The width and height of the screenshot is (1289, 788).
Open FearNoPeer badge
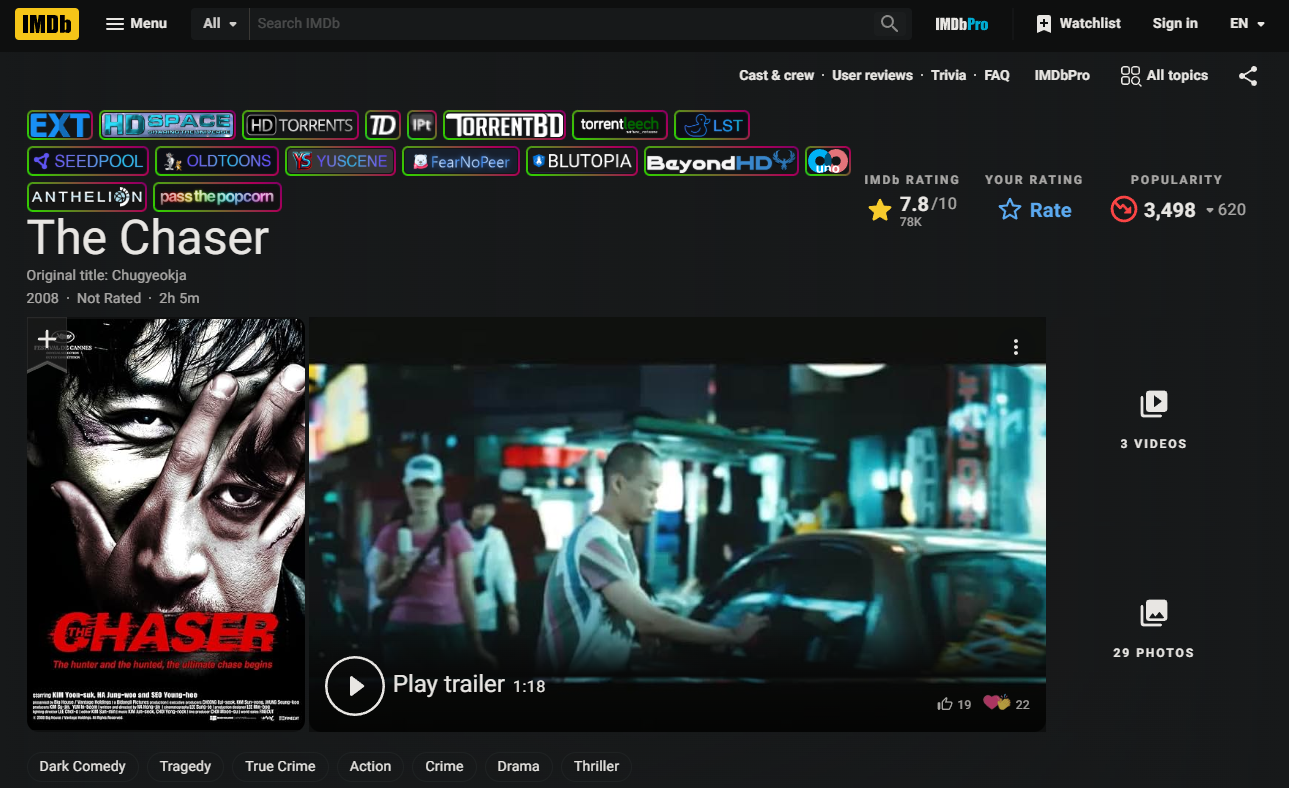point(461,161)
